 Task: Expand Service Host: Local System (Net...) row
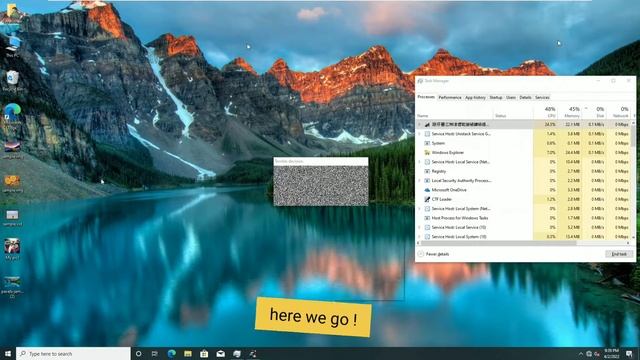point(420,209)
